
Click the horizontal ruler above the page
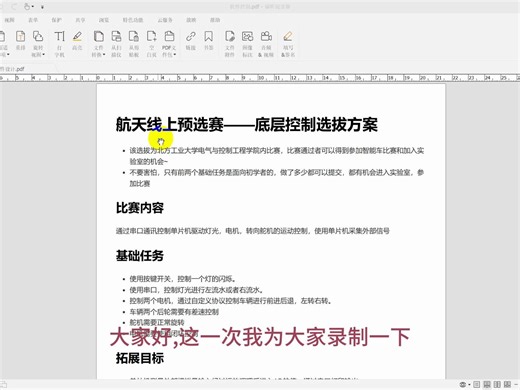coord(260,78)
